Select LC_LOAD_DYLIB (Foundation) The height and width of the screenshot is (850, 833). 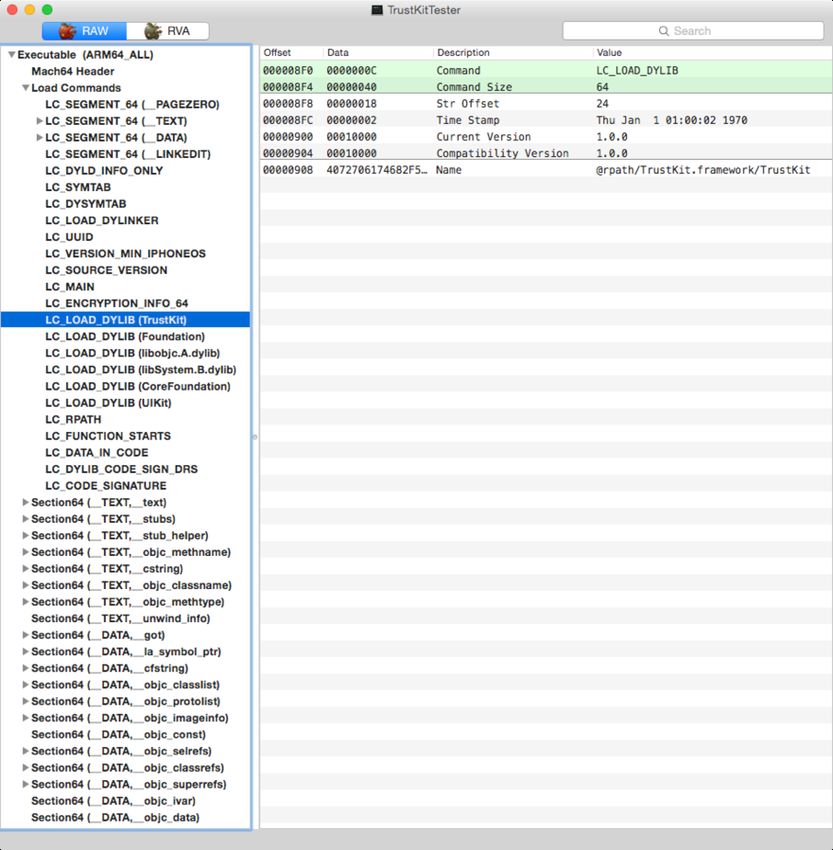125,337
